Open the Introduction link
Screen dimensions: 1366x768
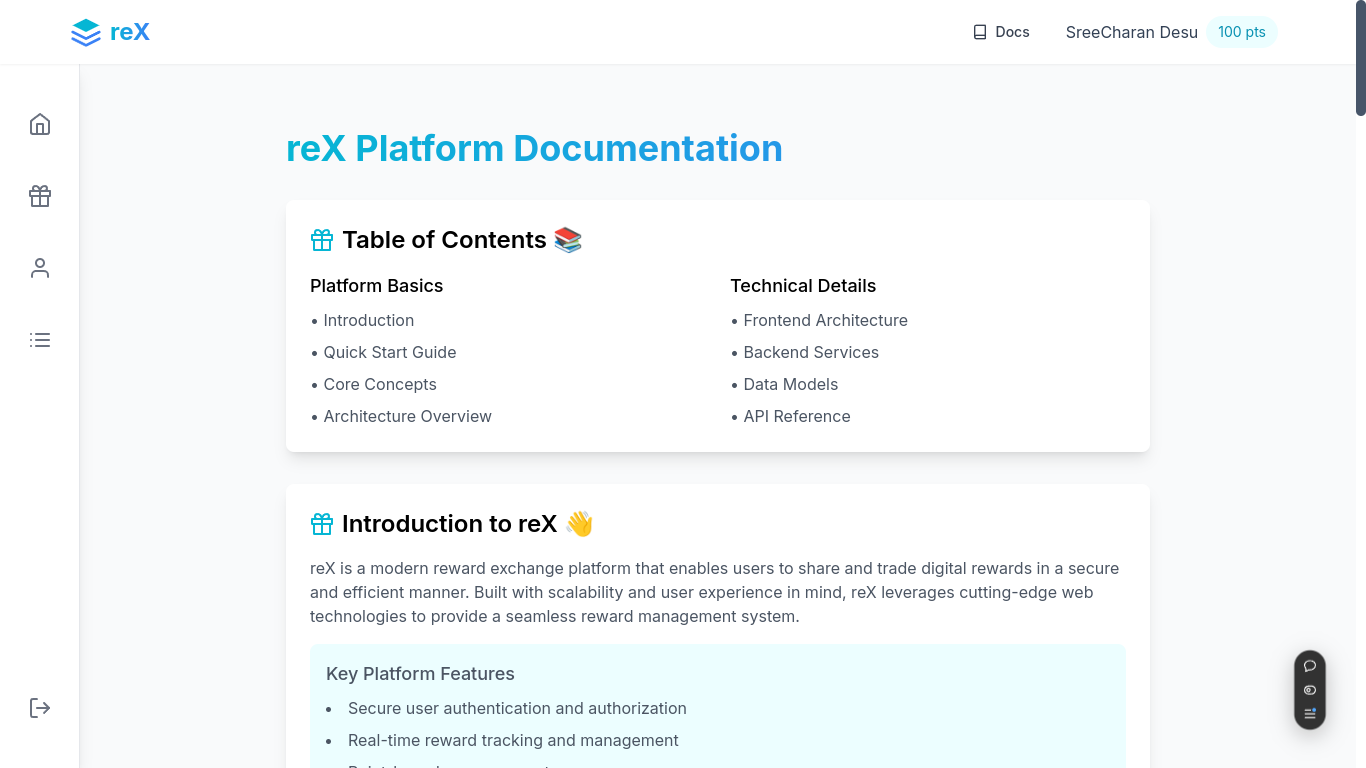point(368,320)
